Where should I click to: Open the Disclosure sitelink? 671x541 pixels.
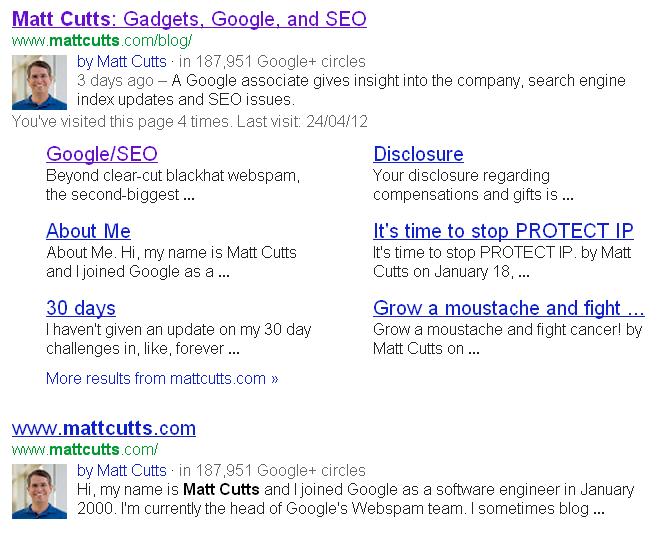coord(418,154)
